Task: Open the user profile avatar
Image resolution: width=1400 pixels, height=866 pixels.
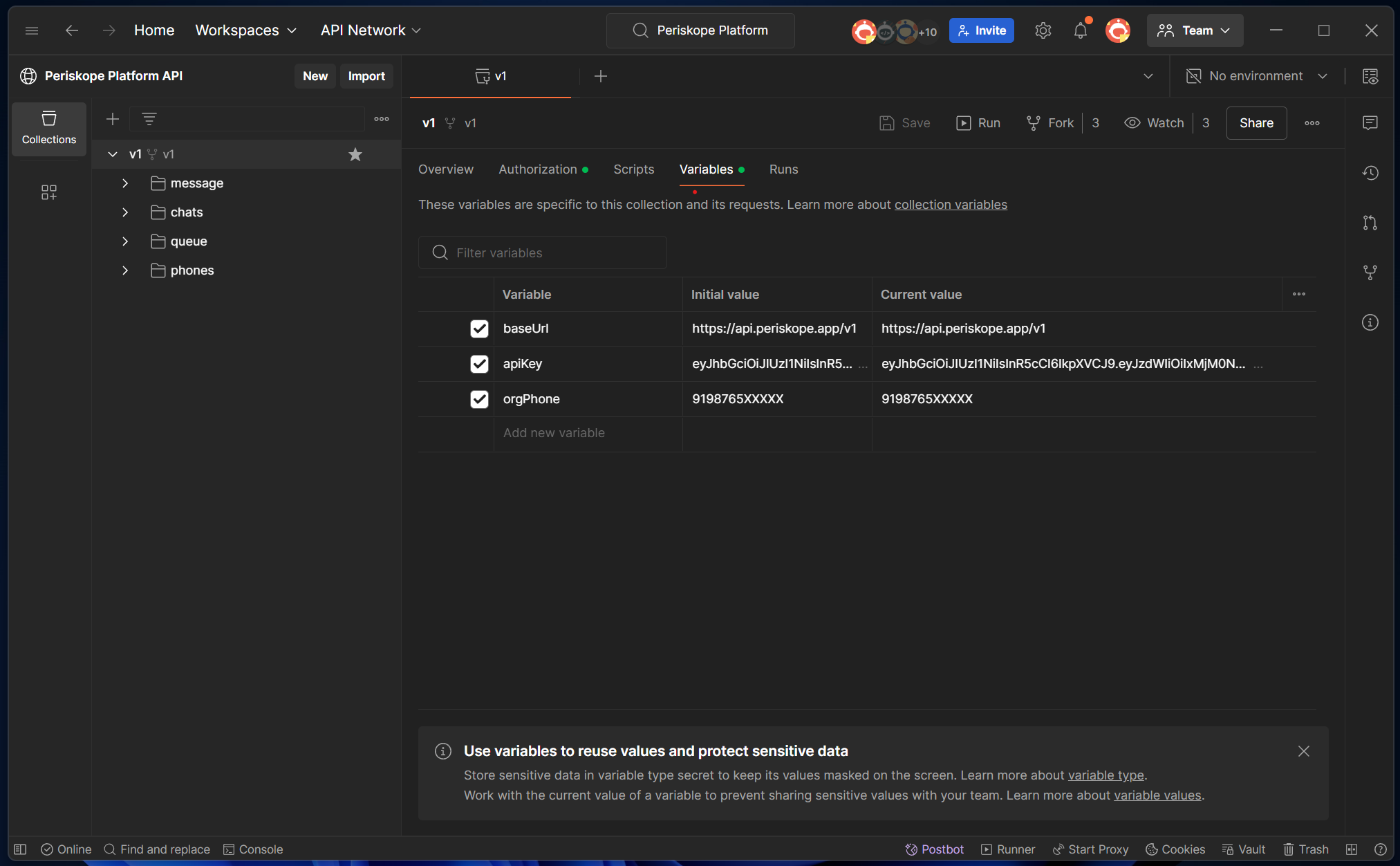Action: [1117, 30]
